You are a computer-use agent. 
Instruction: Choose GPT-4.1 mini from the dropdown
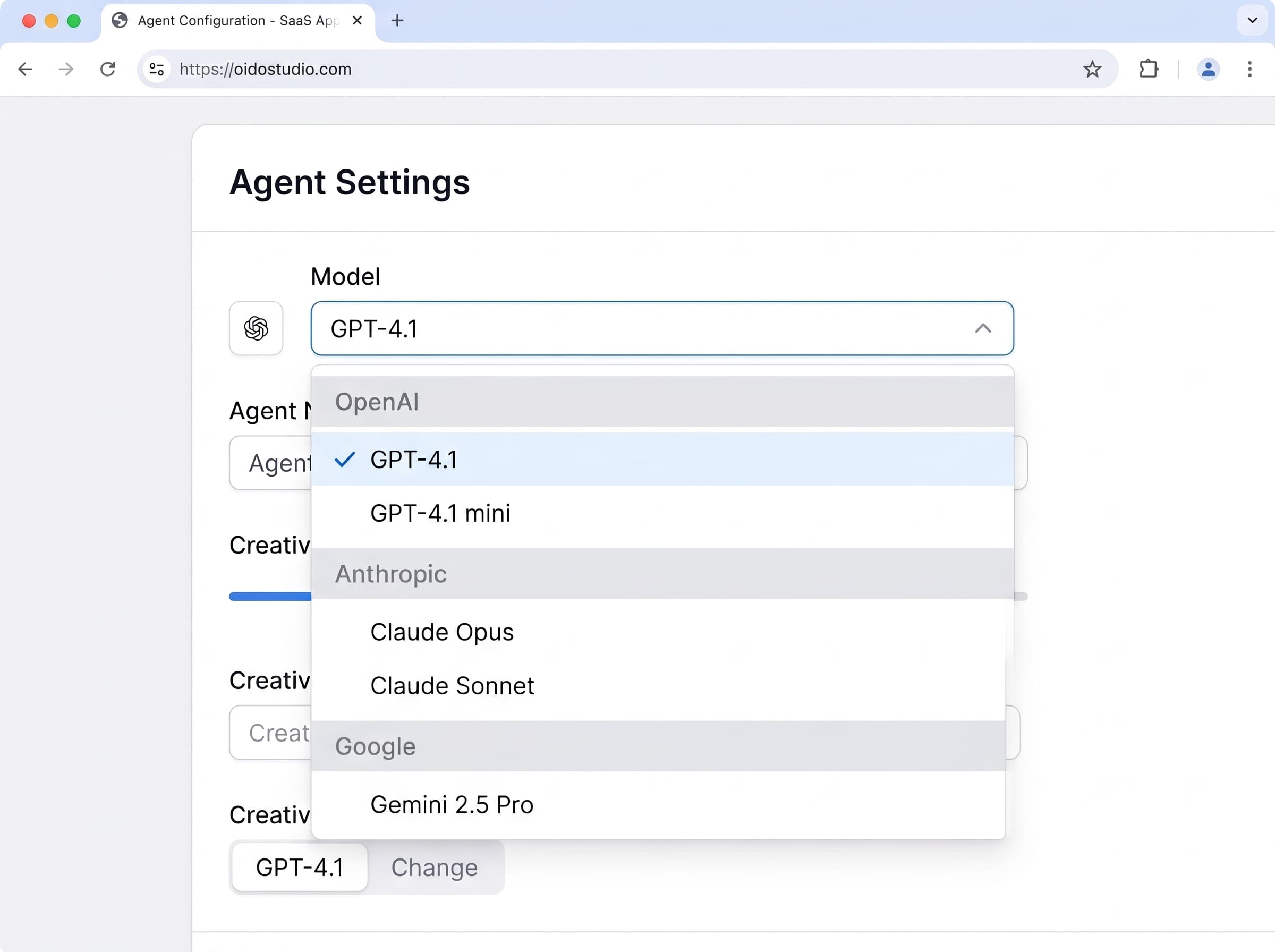tap(662, 513)
